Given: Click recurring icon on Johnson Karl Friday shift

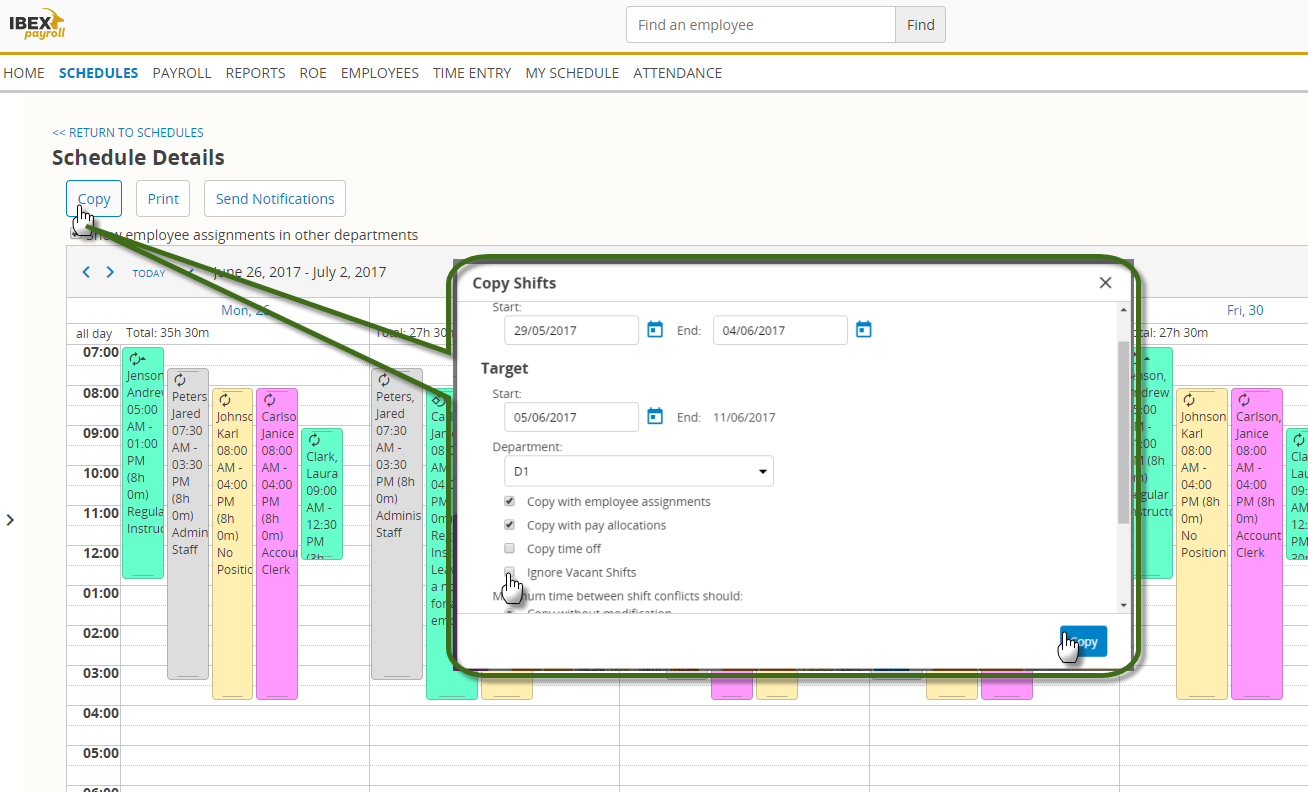Looking at the screenshot, I should coord(1189,399).
